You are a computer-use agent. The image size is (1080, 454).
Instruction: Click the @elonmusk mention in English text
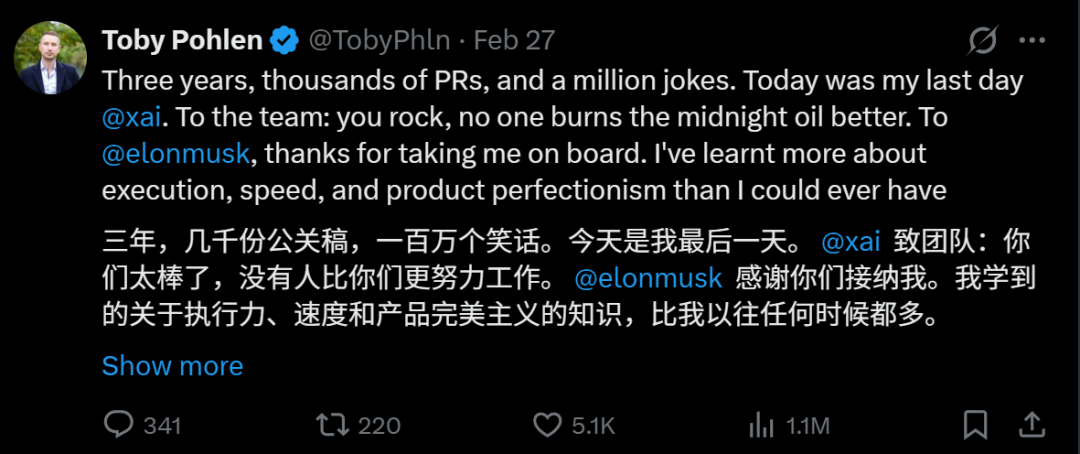(x=176, y=154)
